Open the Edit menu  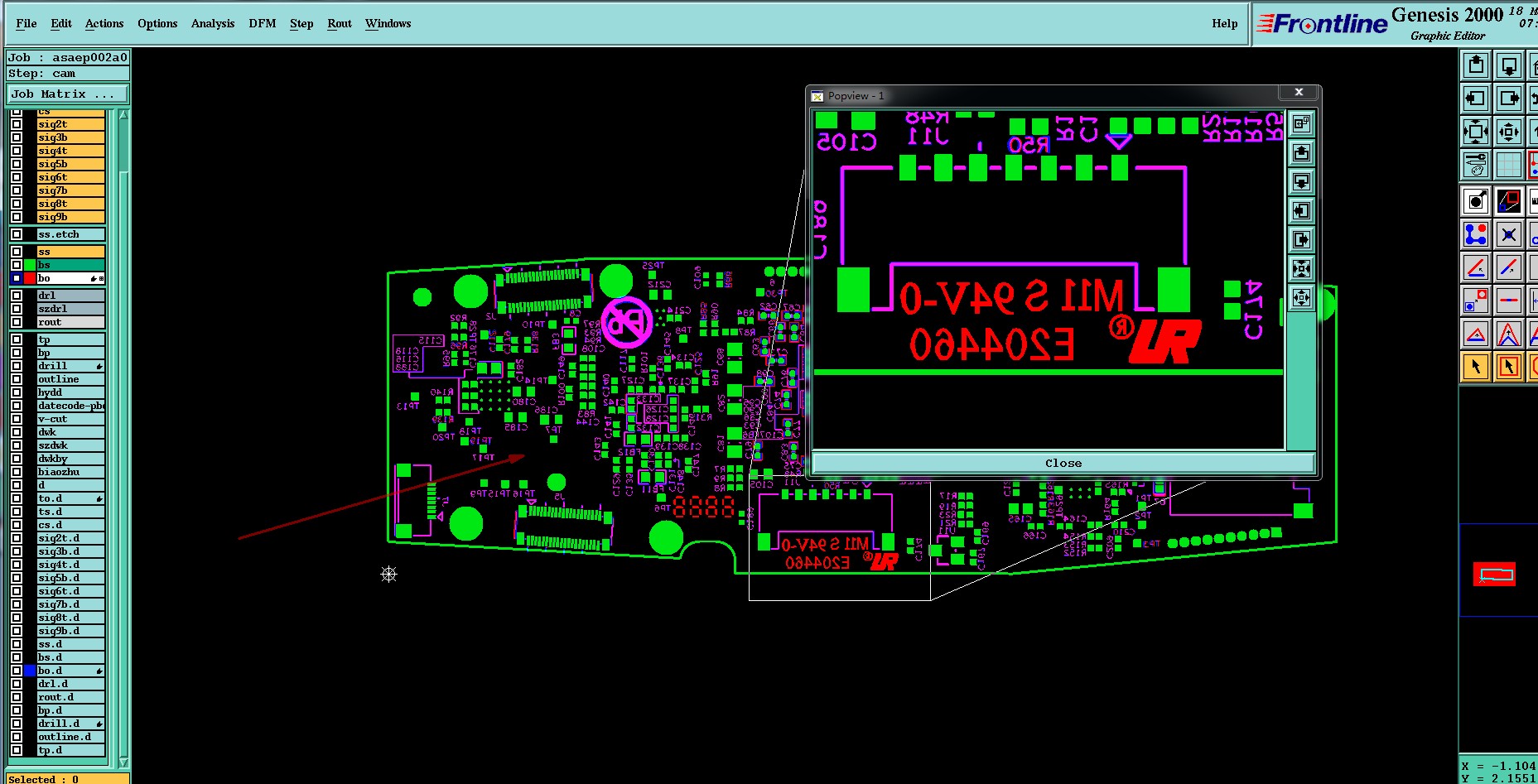pos(61,23)
